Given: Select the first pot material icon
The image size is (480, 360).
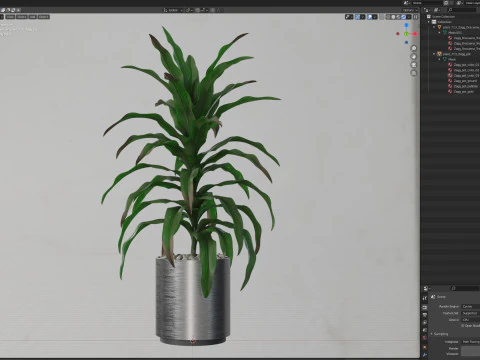Looking at the screenshot, I should (x=450, y=65).
